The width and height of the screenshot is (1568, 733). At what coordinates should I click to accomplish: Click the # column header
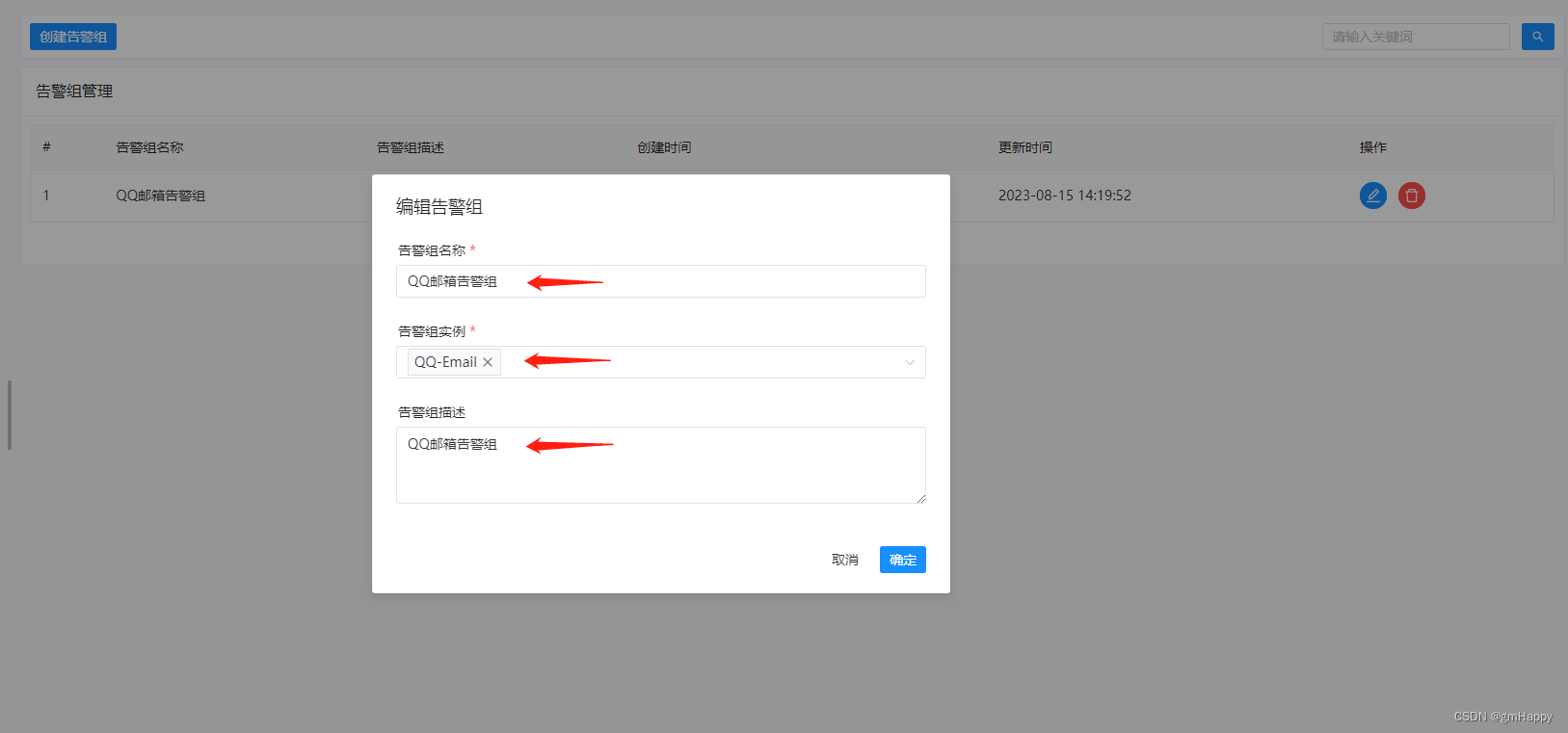click(x=46, y=147)
